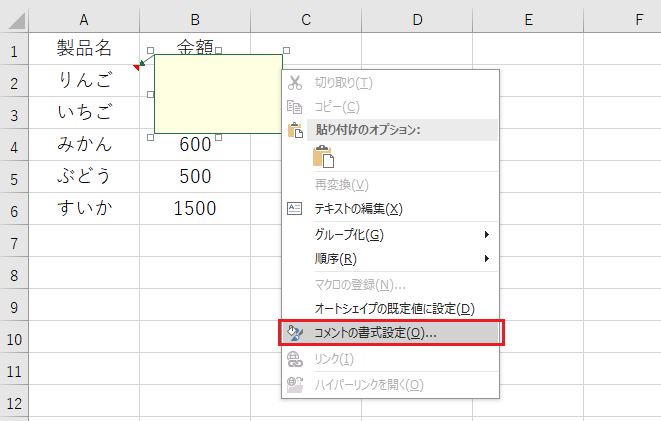661x421 pixels.
Task: Select column E header
Action: click(x=528, y=20)
